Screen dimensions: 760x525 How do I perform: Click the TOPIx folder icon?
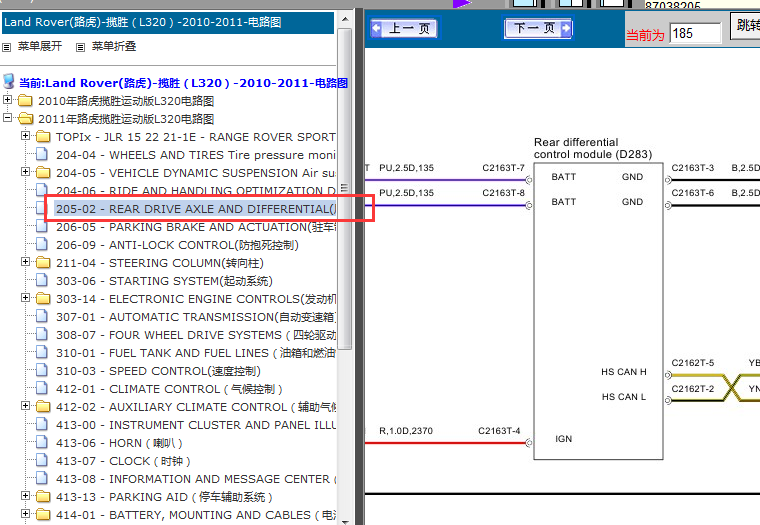[x=43, y=137]
